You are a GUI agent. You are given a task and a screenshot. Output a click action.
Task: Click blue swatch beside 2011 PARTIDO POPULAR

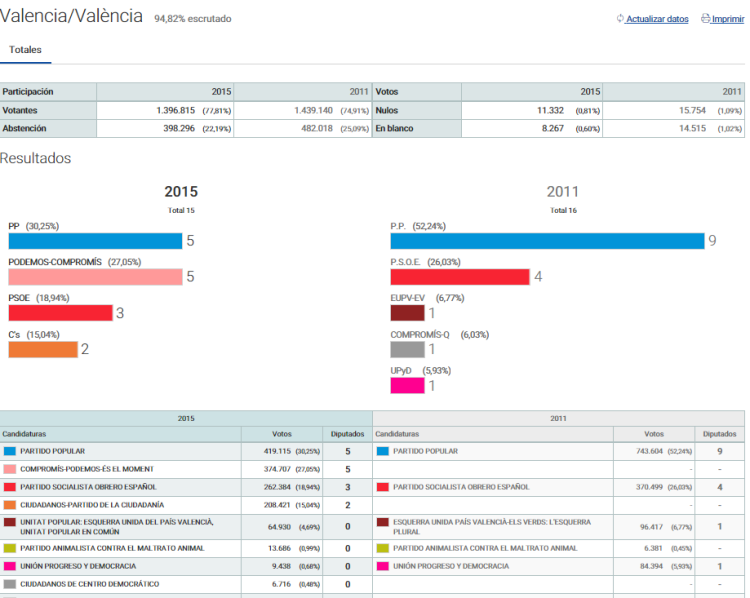(x=383, y=451)
